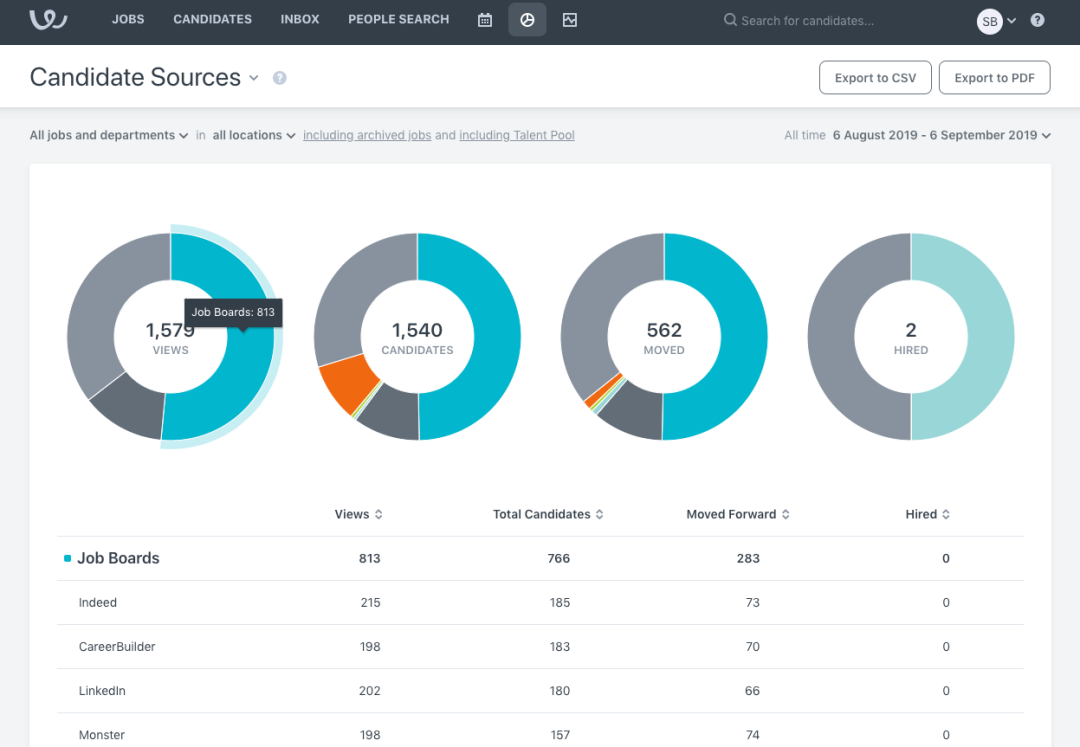Open the line graph analytics icon
Viewport: 1080px width, 747px height.
tap(570, 20)
